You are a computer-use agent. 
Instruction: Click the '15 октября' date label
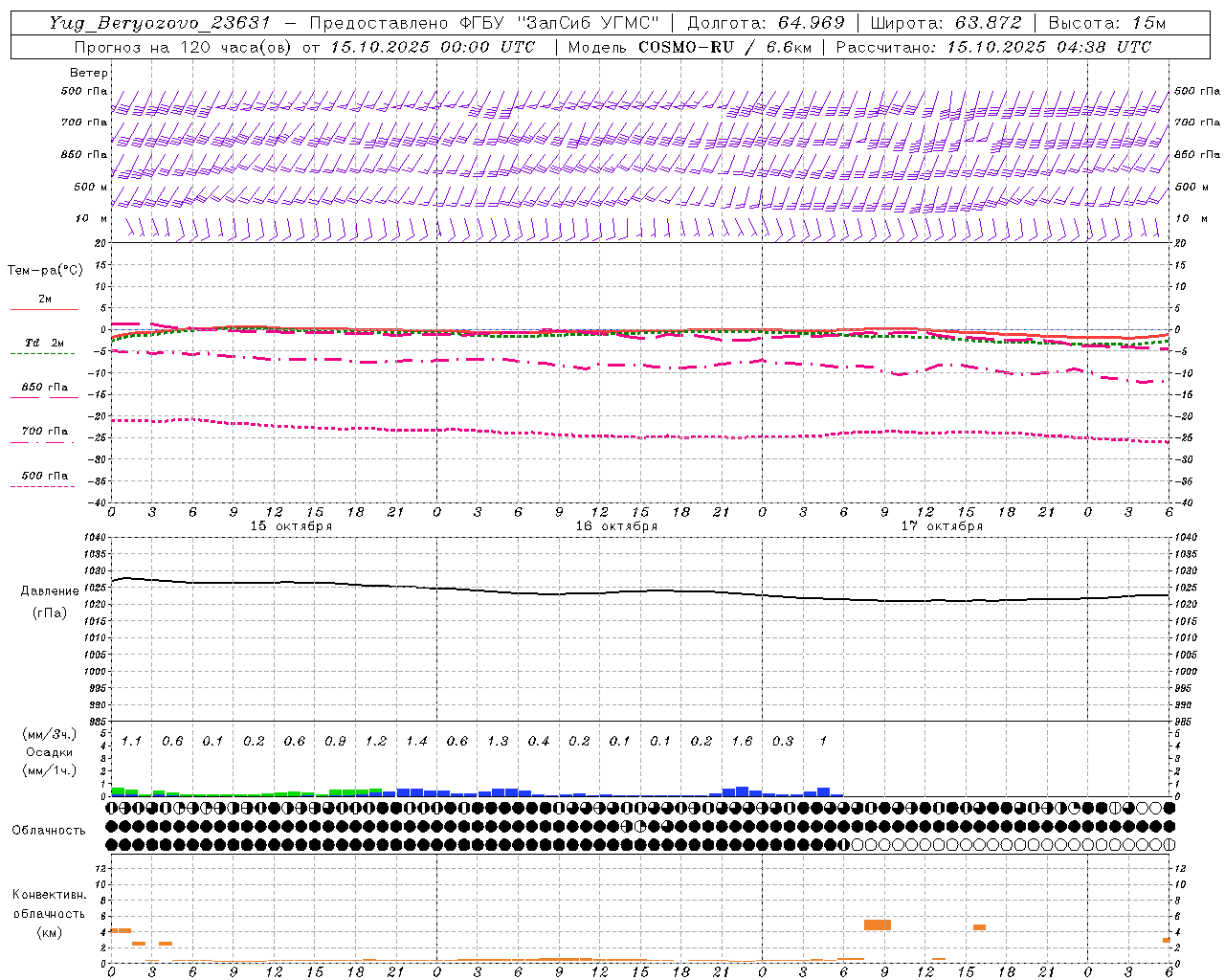click(x=291, y=526)
